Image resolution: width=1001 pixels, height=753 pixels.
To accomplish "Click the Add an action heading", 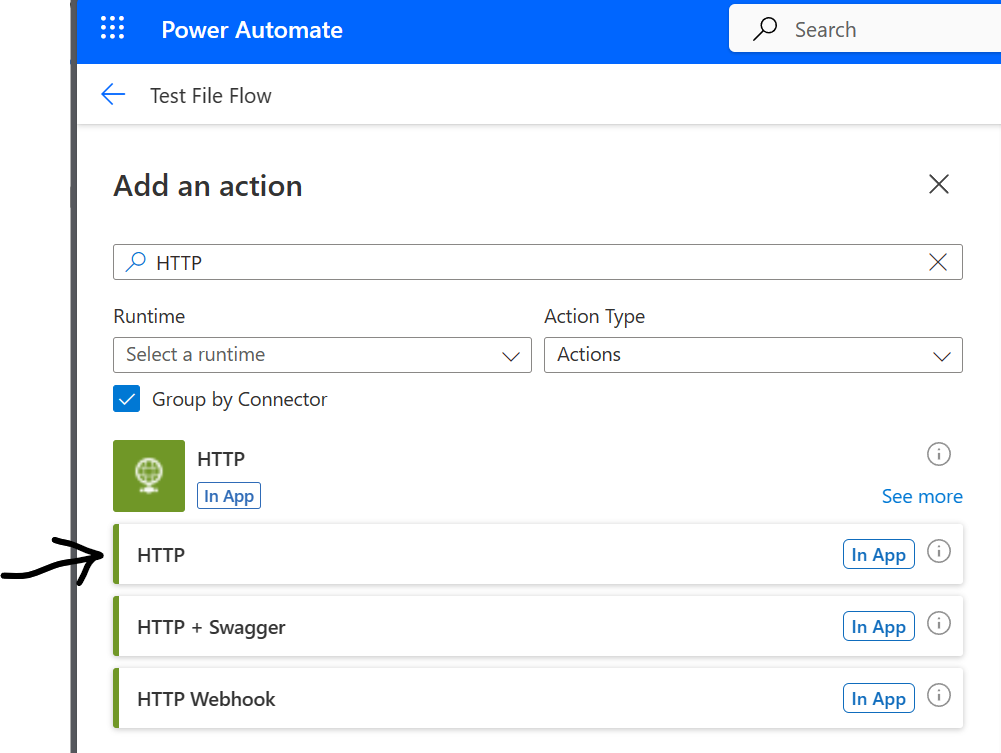I will 207,186.
